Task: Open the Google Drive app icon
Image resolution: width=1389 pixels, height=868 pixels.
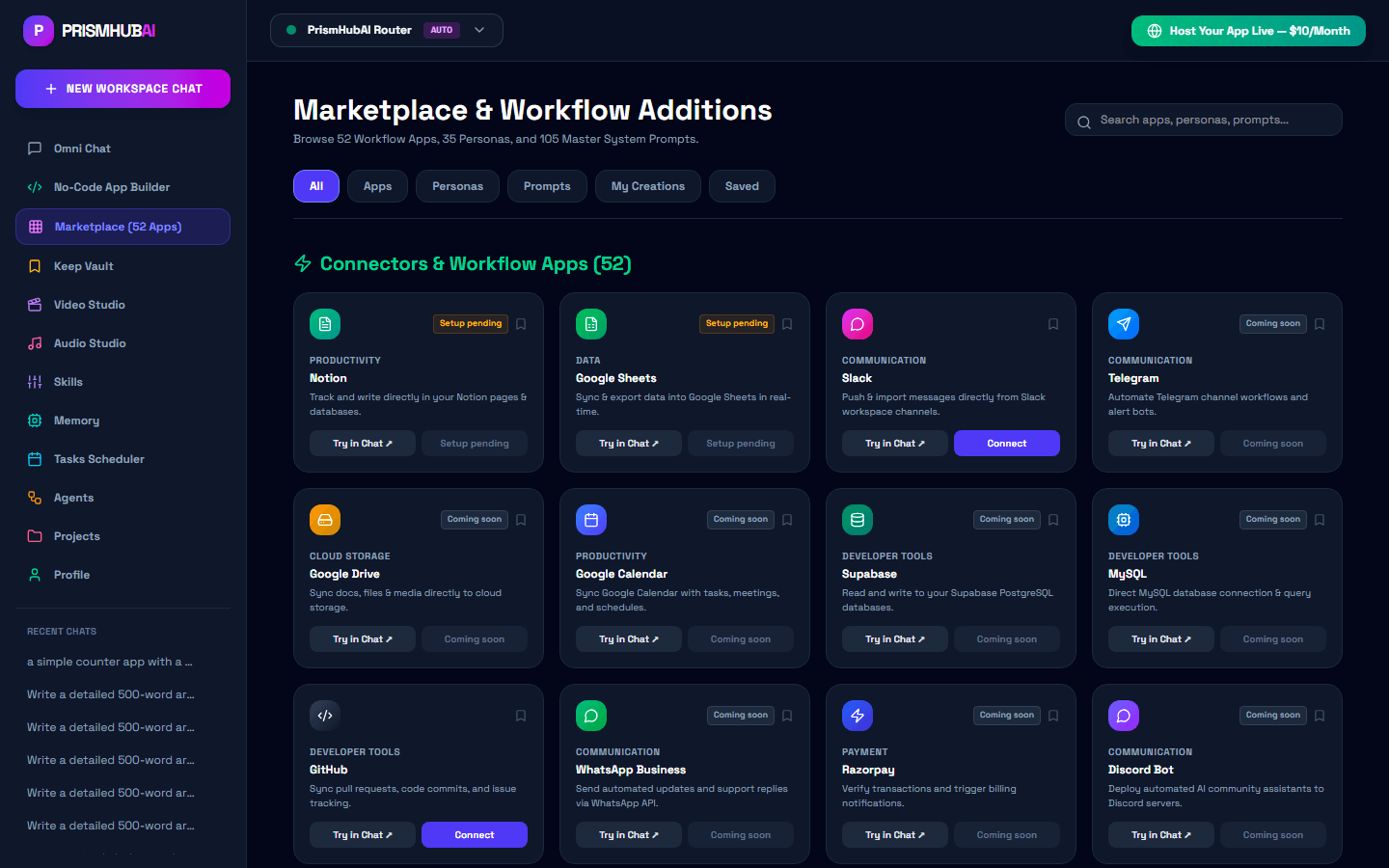Action: (x=325, y=520)
